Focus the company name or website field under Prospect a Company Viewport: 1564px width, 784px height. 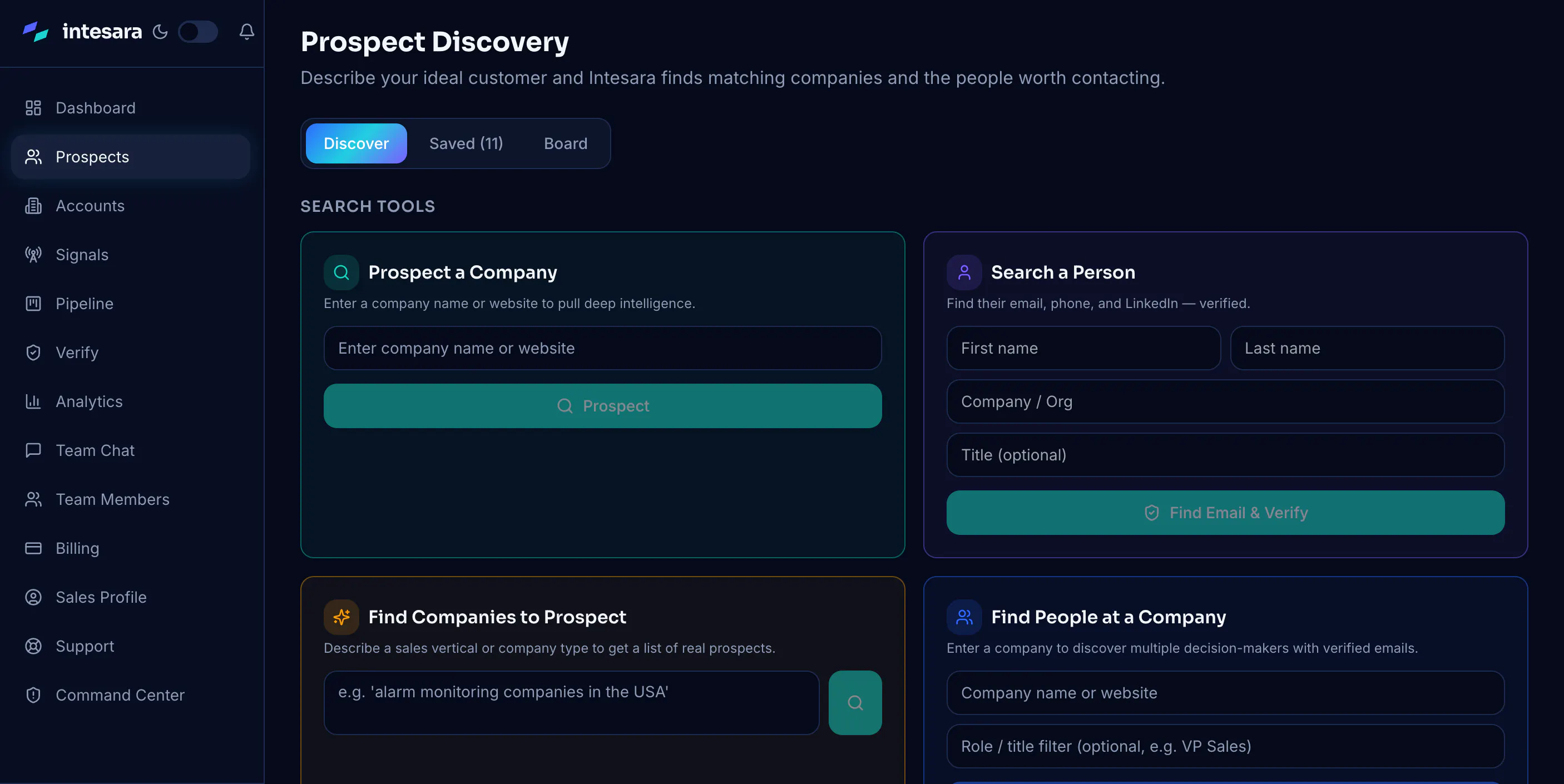(x=602, y=348)
